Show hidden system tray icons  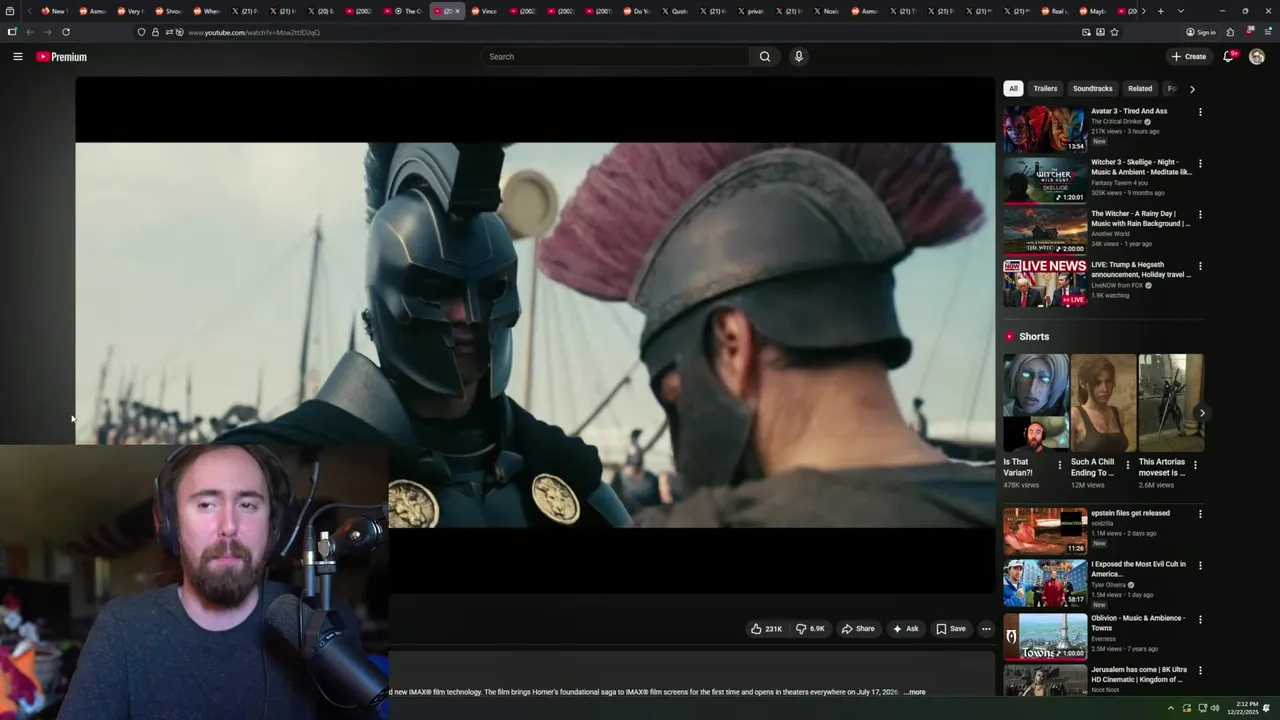coord(1170,708)
